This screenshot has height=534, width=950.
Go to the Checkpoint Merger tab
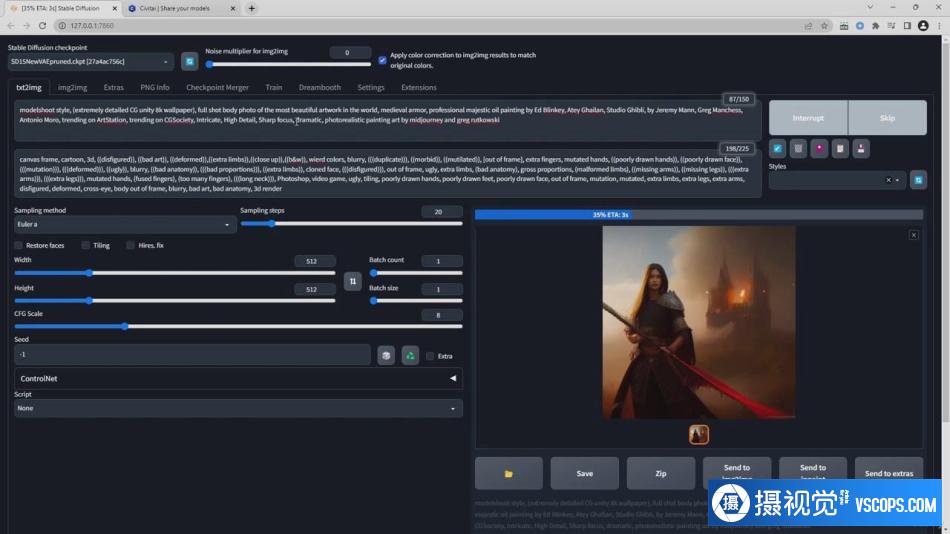coord(217,87)
